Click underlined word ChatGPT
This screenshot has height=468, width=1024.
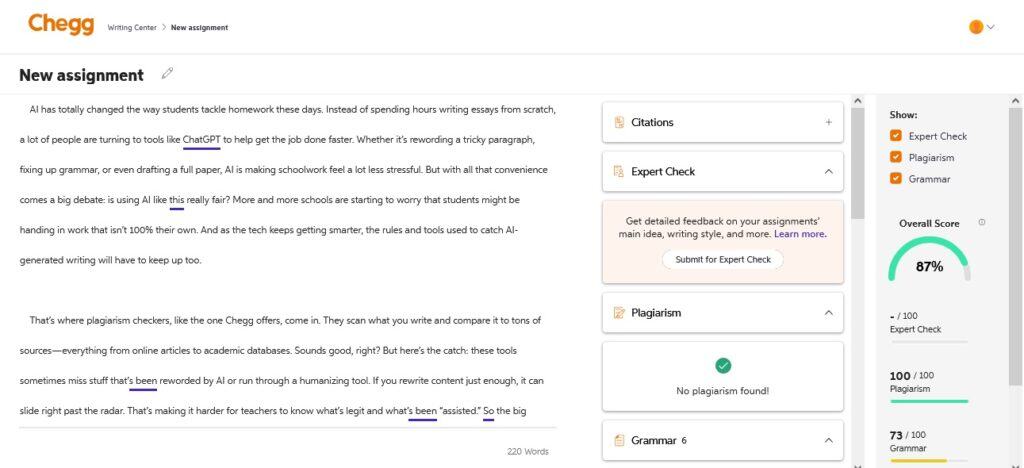pyautogui.click(x=202, y=140)
